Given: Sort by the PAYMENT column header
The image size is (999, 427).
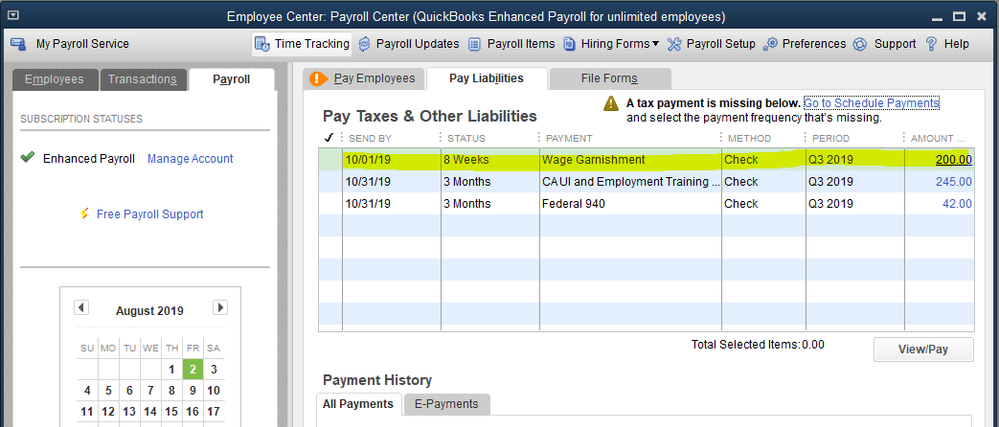Looking at the screenshot, I should coord(570,138).
